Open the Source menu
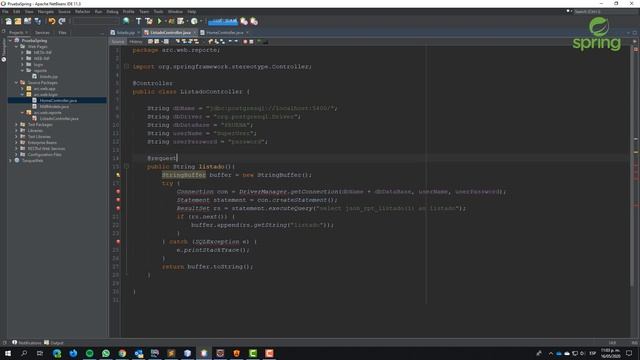Image resolution: width=640 pixels, height=360 pixels. coord(64,12)
